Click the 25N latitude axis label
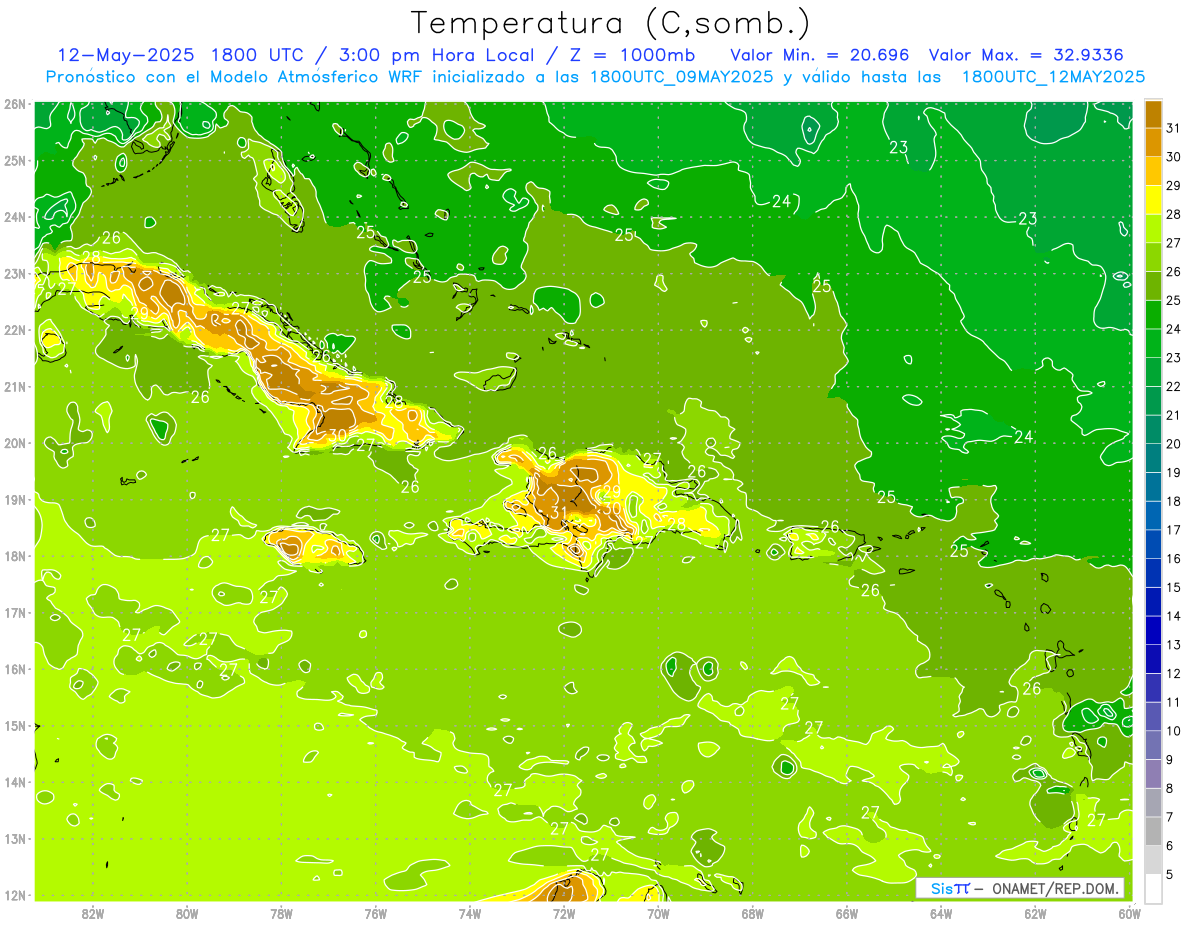Viewport: 1200px width, 927px height. 14,161
